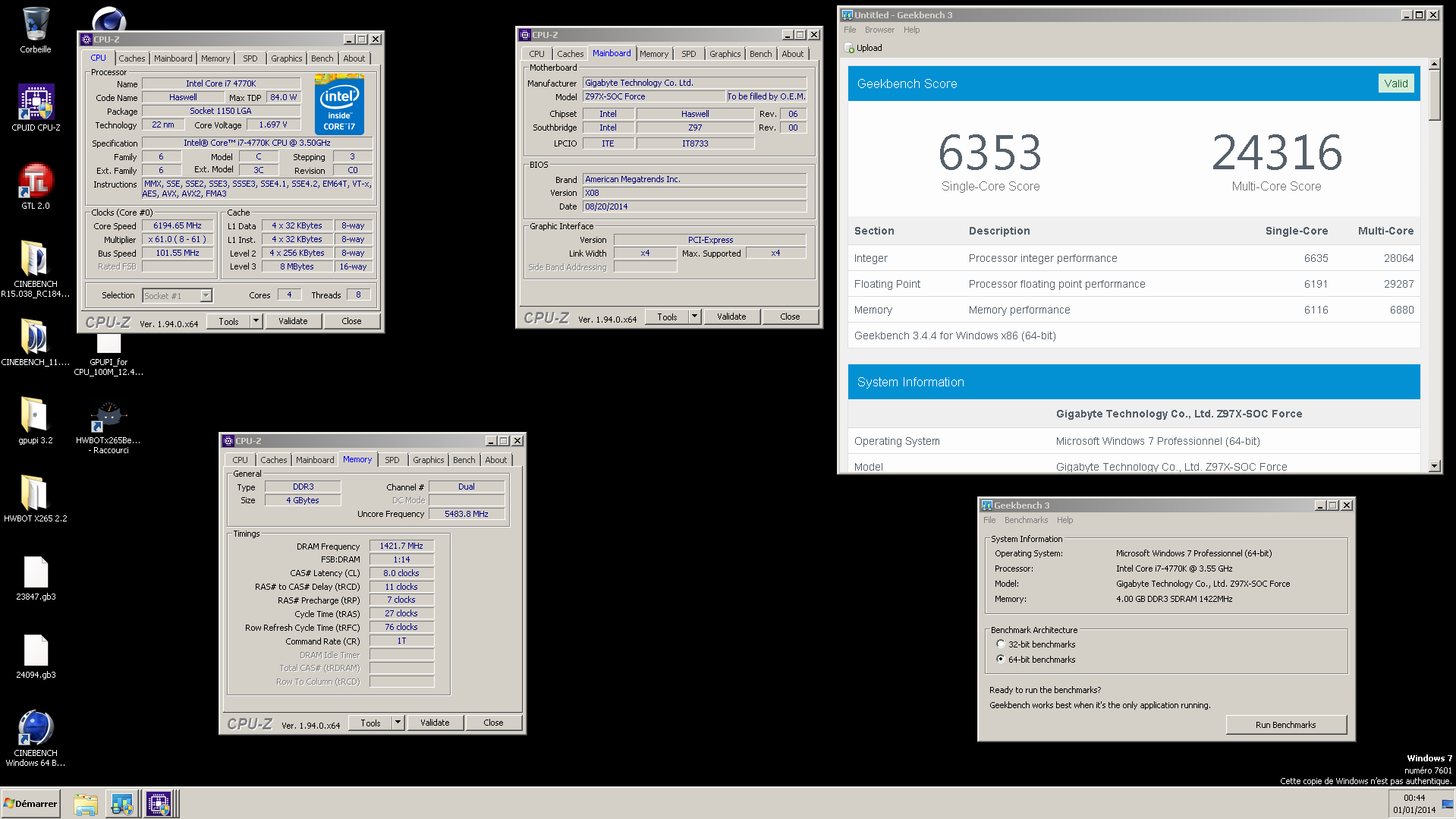Viewport: 1456px width, 819px height.
Task: Click the Single-Core score 6353
Action: click(x=990, y=153)
